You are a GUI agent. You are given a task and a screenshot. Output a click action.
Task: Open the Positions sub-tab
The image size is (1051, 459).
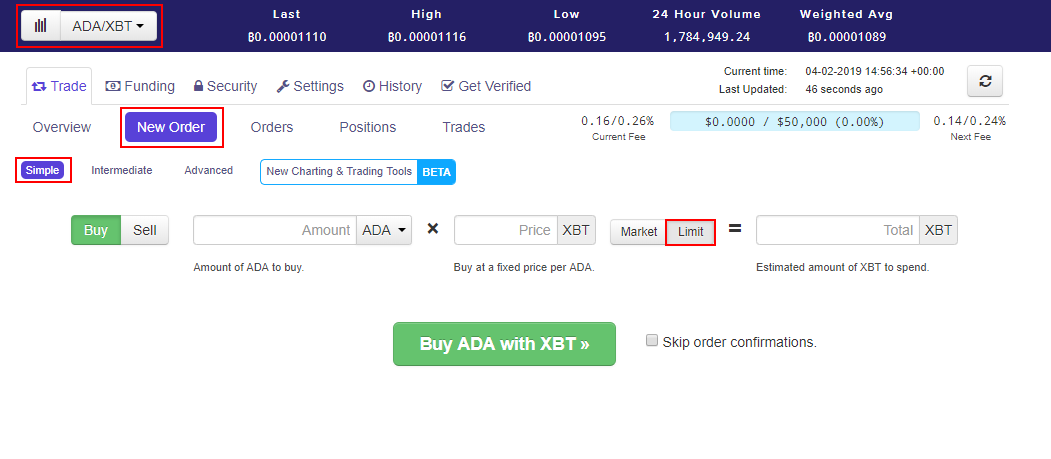tap(367, 127)
